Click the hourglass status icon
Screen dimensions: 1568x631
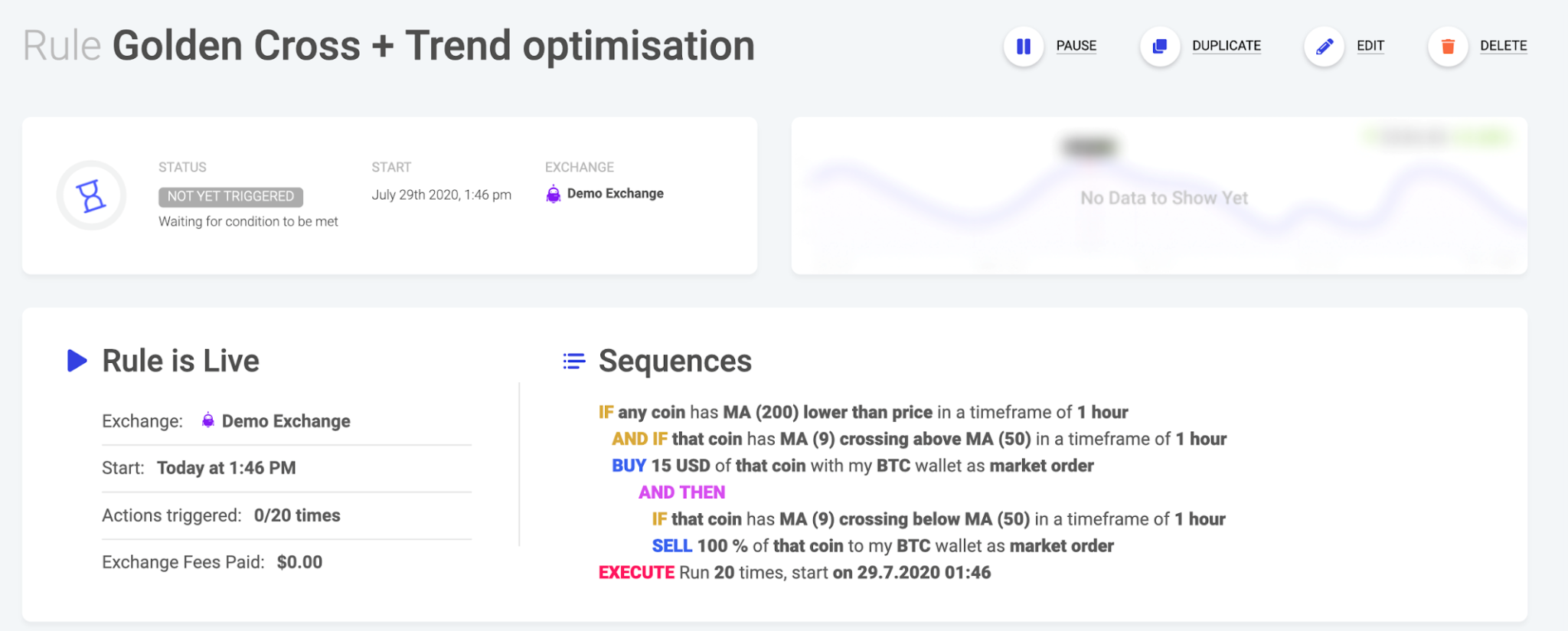click(91, 195)
